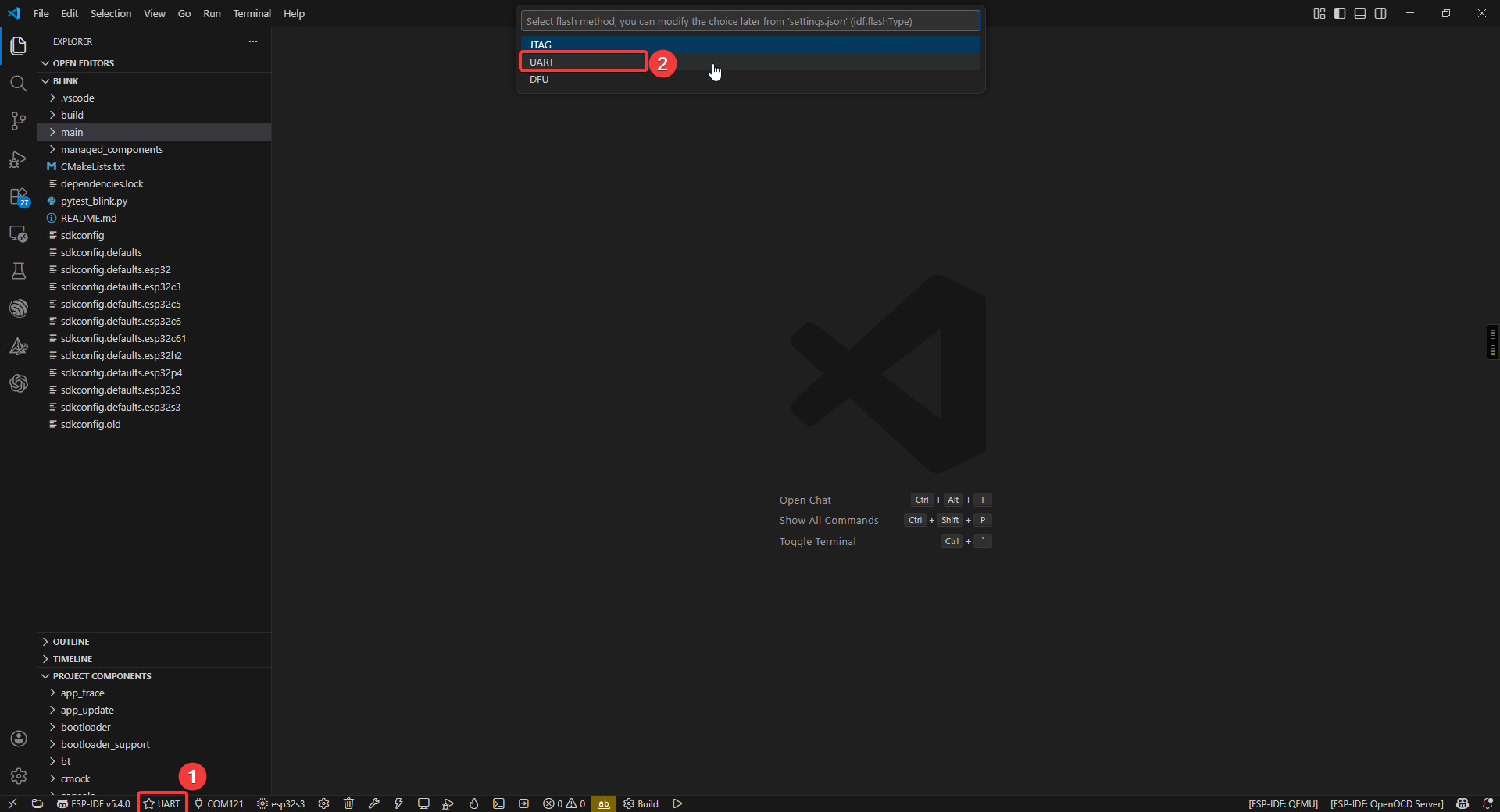Click the Execute custom task icon

click(523, 803)
